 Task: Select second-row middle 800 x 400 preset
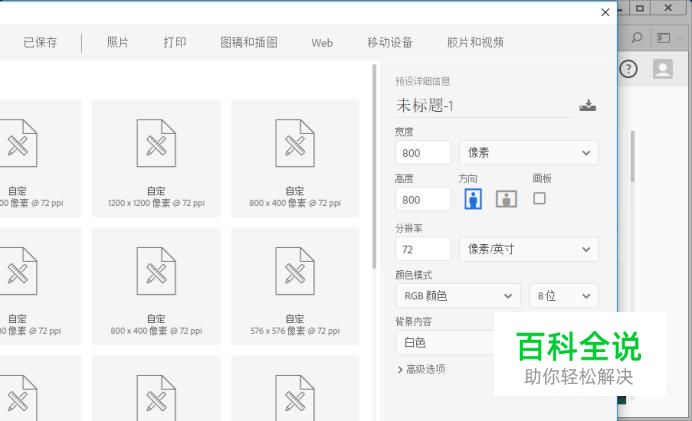(x=156, y=286)
